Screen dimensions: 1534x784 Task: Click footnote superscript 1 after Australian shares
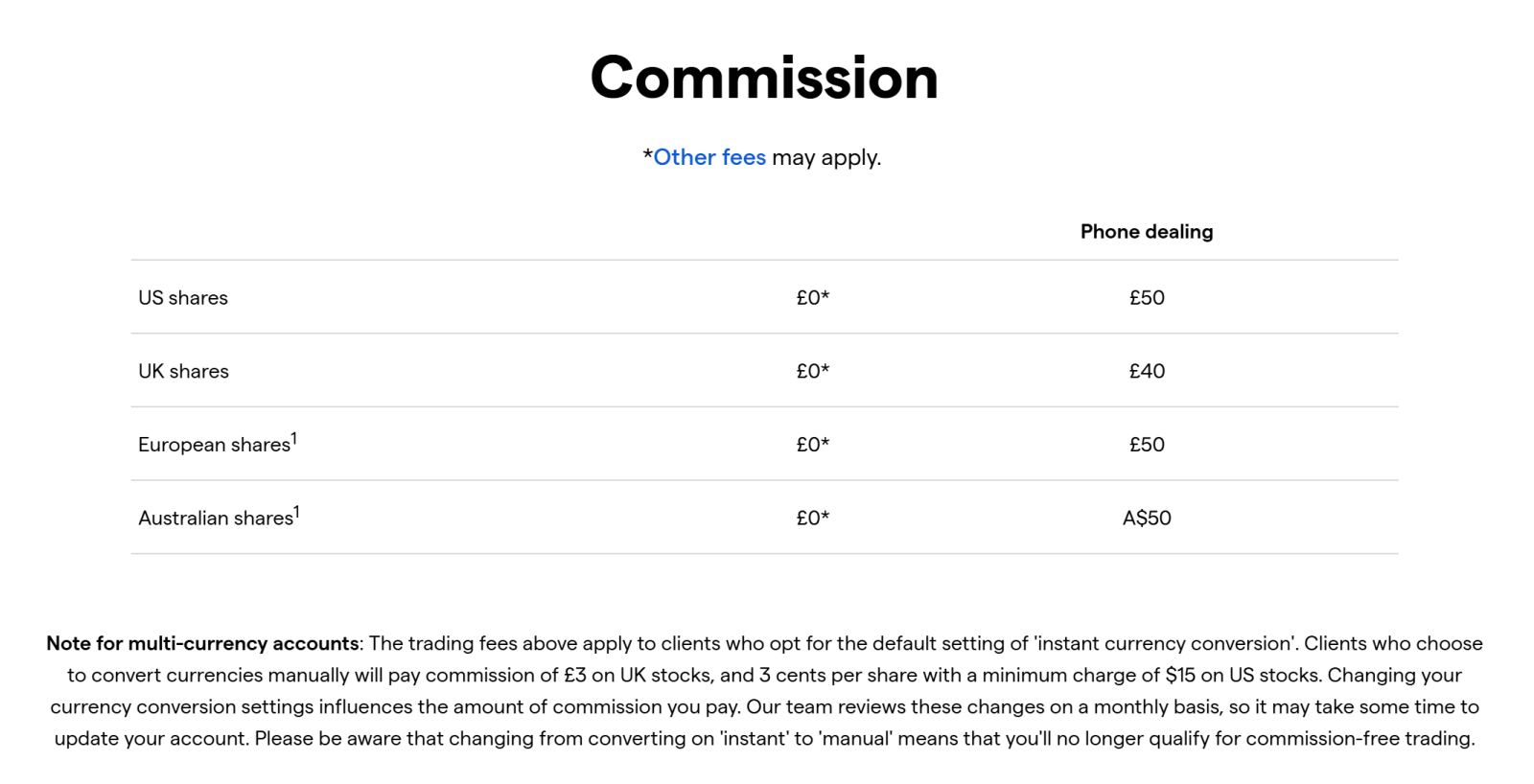tap(297, 513)
